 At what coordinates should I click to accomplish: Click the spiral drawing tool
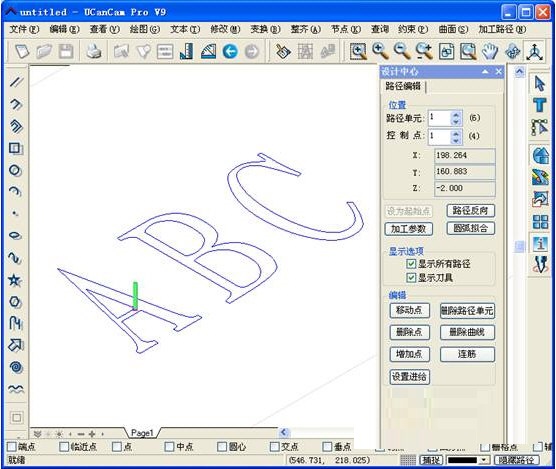(16, 367)
